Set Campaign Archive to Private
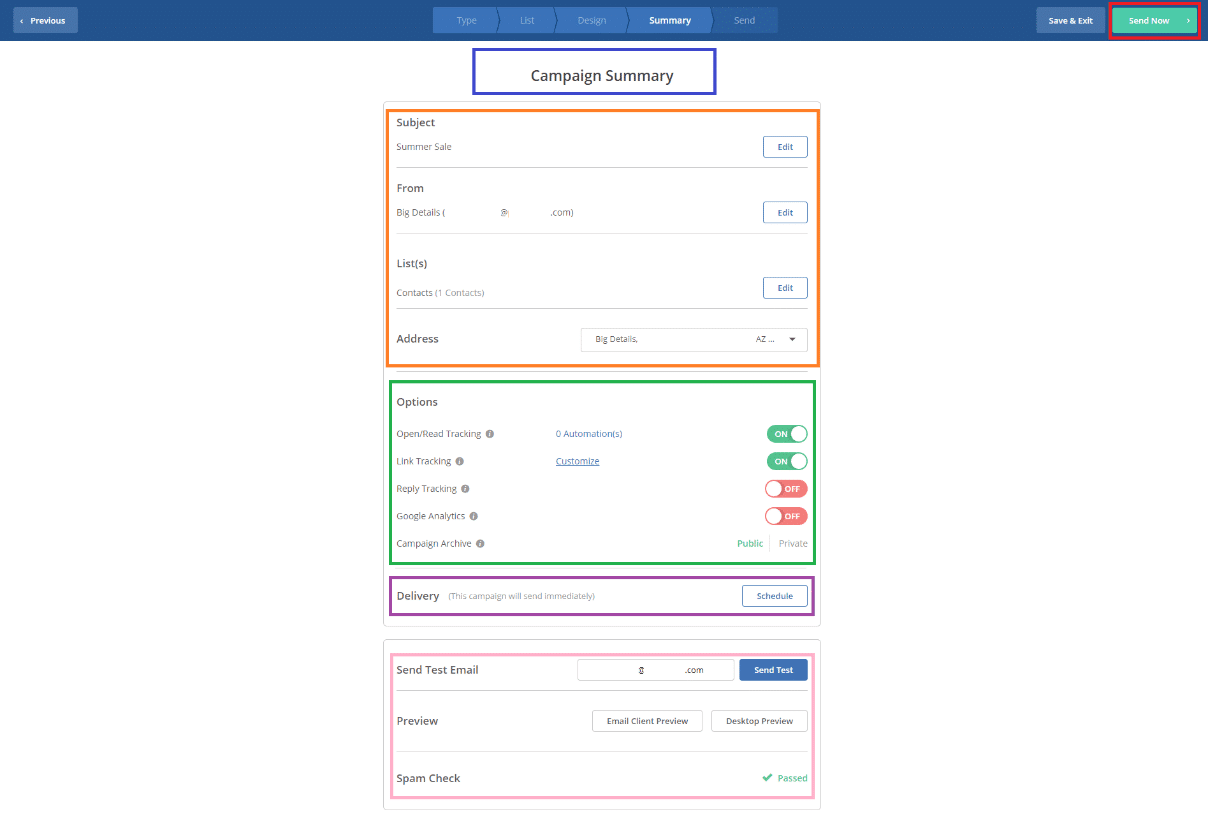This screenshot has height=821, width=1208. tap(793, 544)
